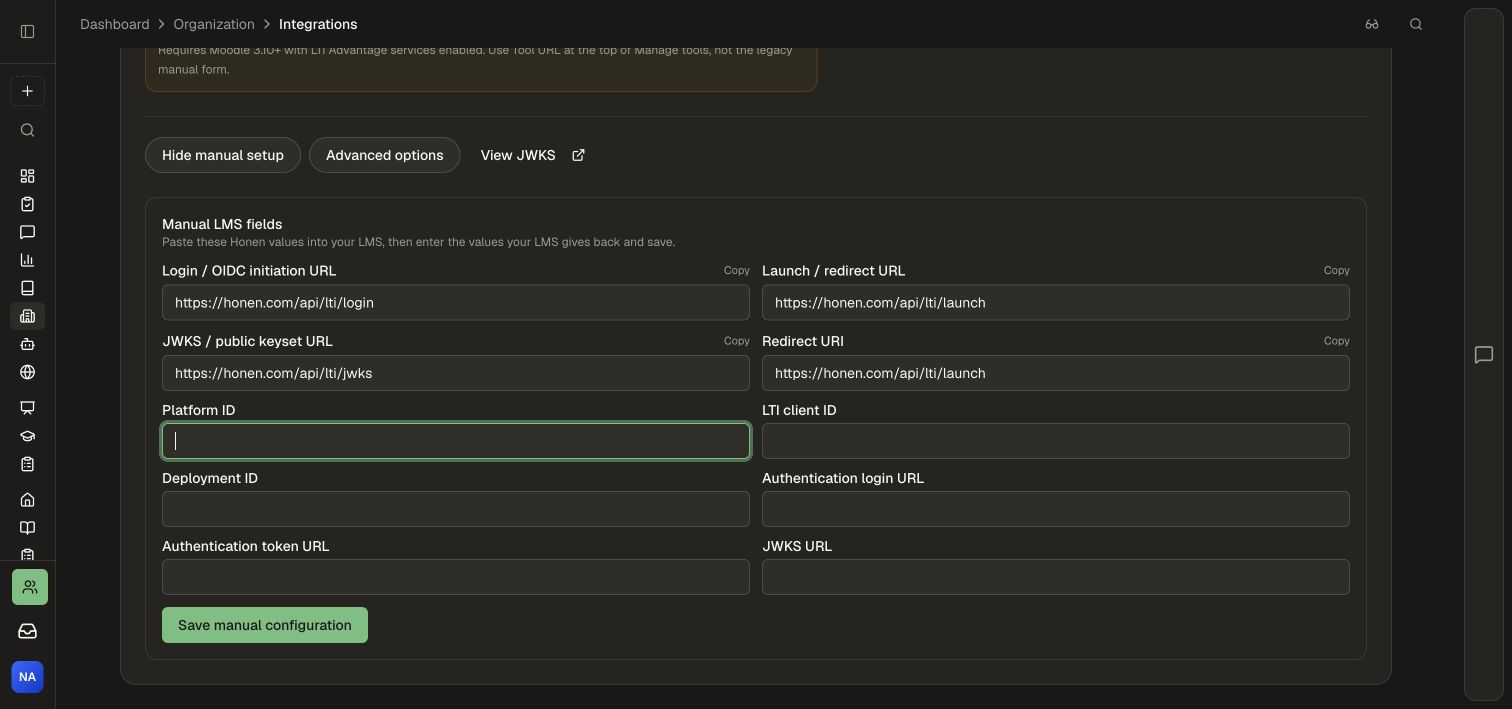Toggle the sidebar panel icon
The height and width of the screenshot is (709, 1512).
(27, 31)
